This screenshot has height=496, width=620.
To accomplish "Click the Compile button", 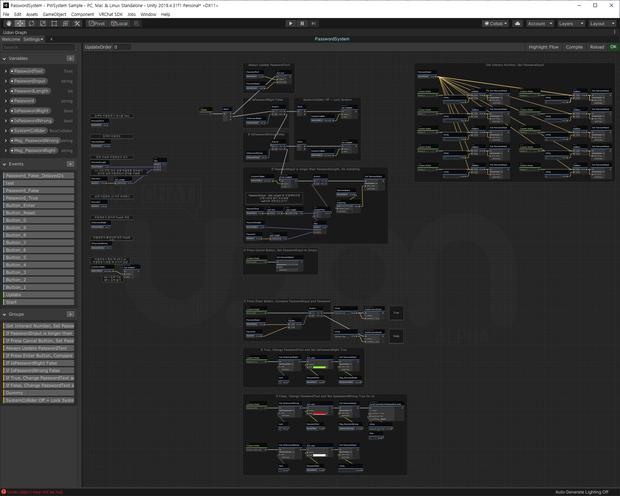I will coord(574,47).
